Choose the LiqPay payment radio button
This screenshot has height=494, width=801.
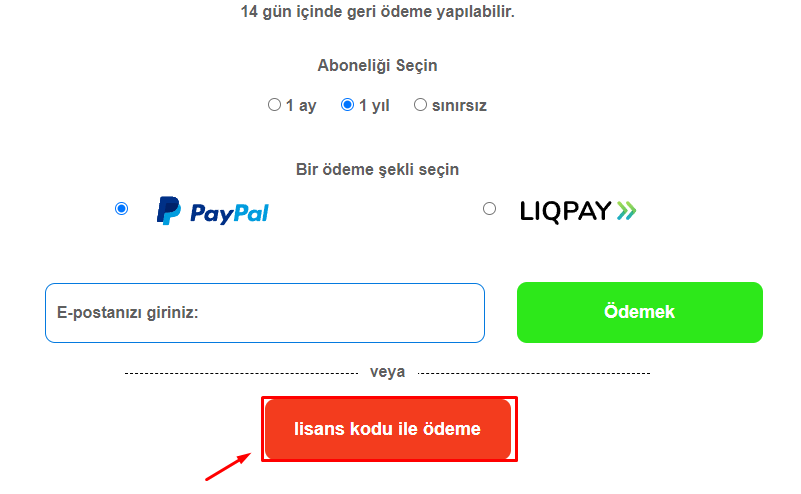click(489, 208)
